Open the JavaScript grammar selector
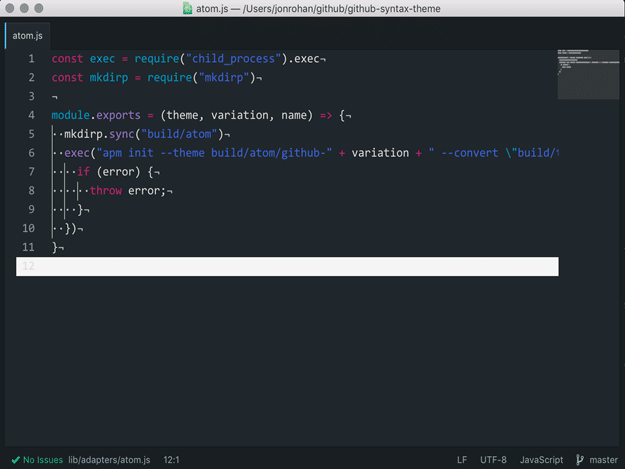This screenshot has height=469, width=625. click(541, 460)
